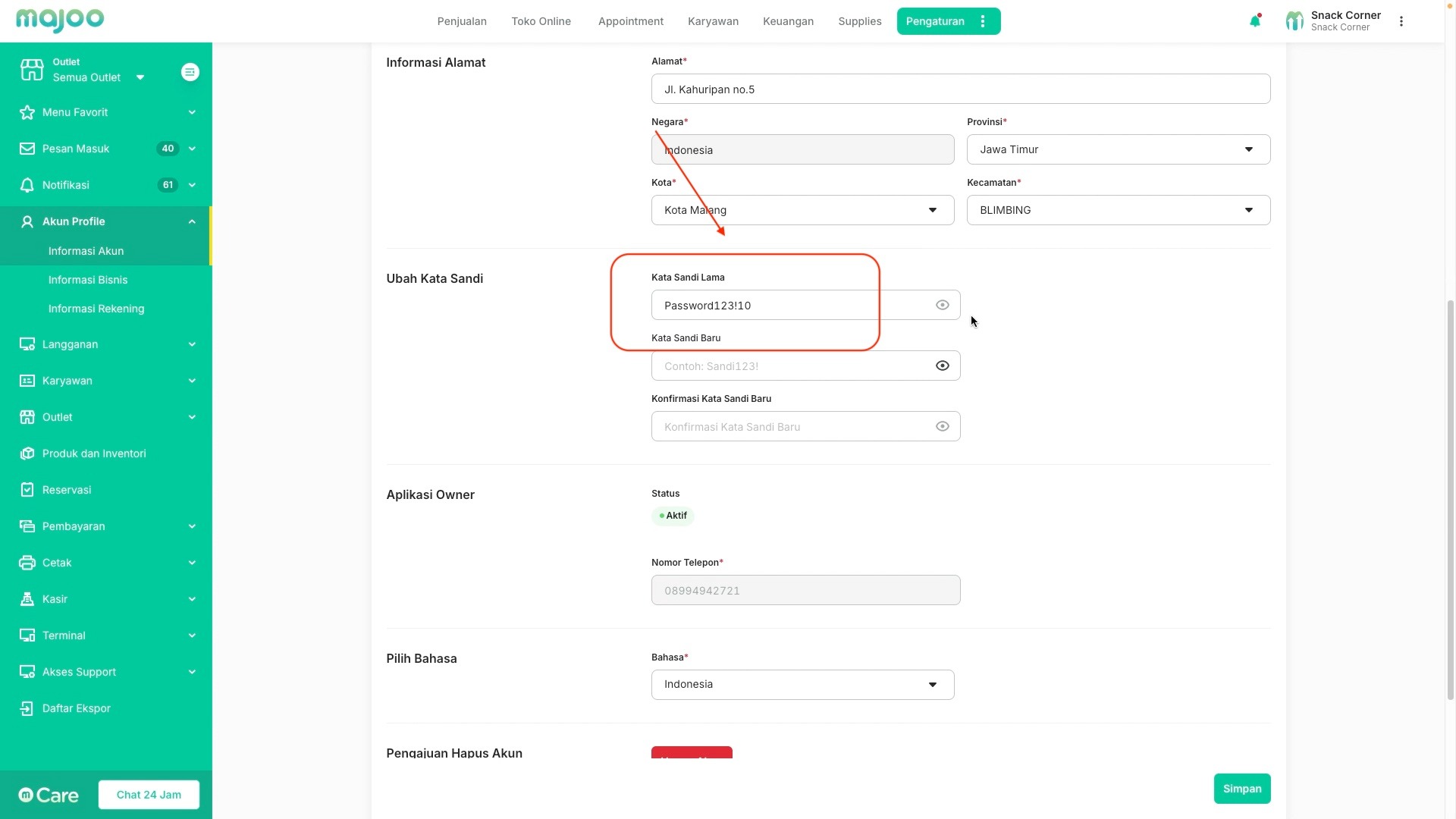Open the Provinsi dropdown Jawa Timur
Viewport: 1456px width, 819px height.
click(1118, 149)
